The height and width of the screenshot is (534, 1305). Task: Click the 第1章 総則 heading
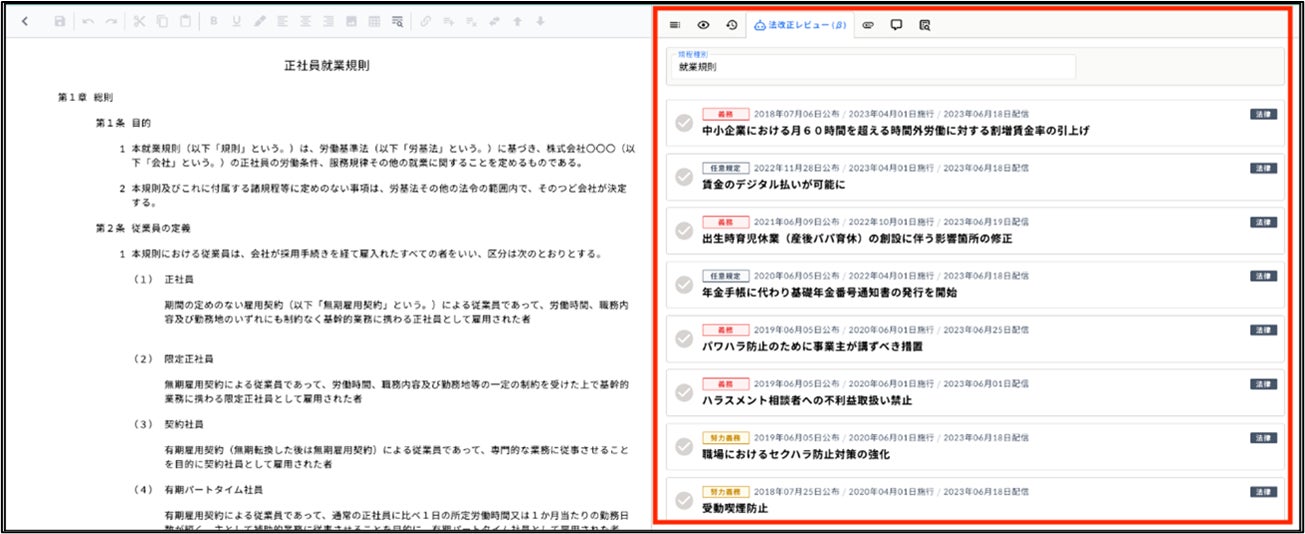tap(86, 98)
